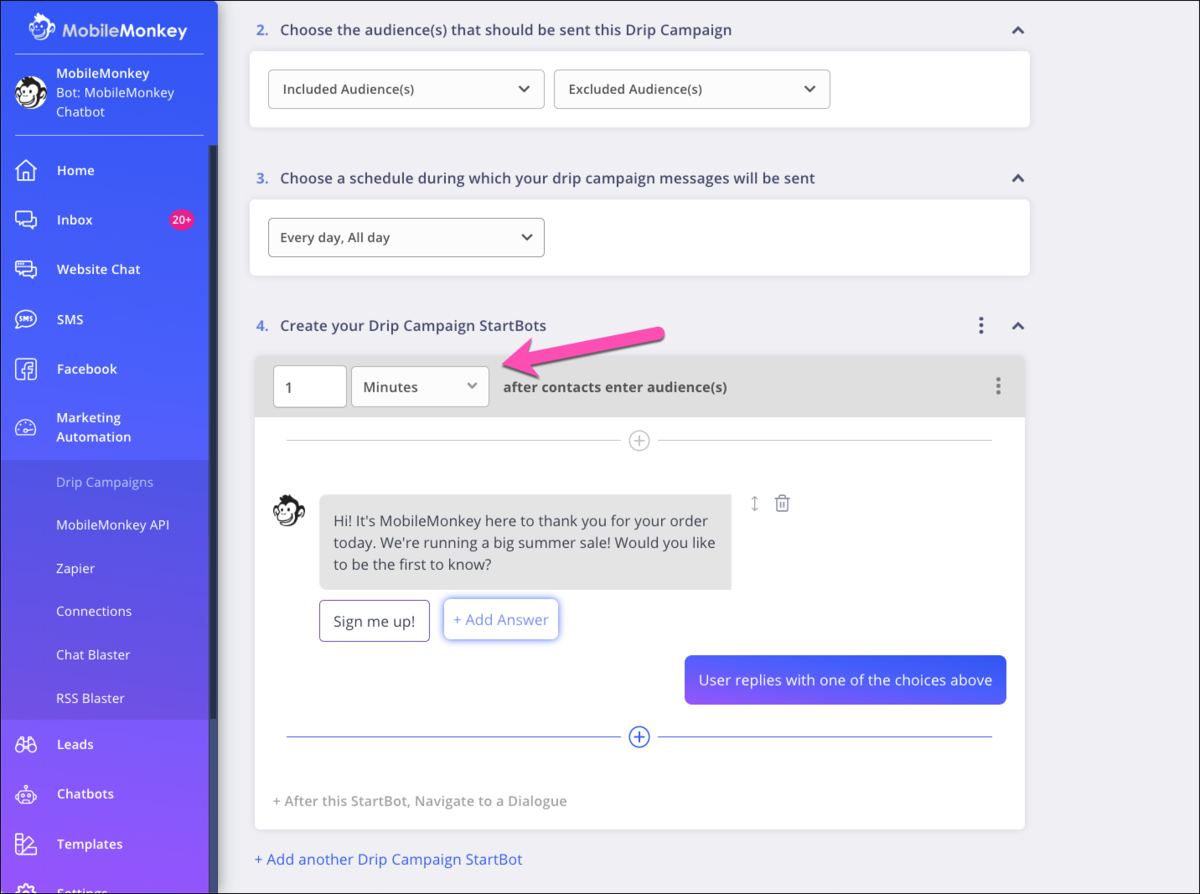Click After this StartBot, Navigate to a Dialogue

click(x=420, y=801)
